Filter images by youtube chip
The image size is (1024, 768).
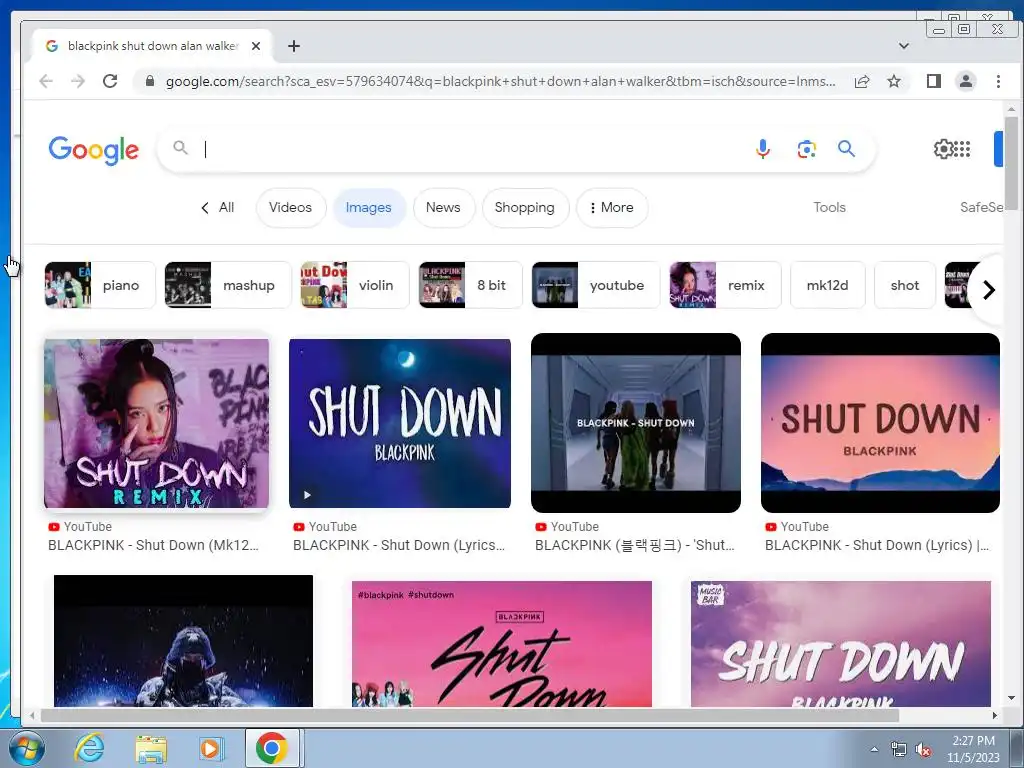(x=596, y=285)
